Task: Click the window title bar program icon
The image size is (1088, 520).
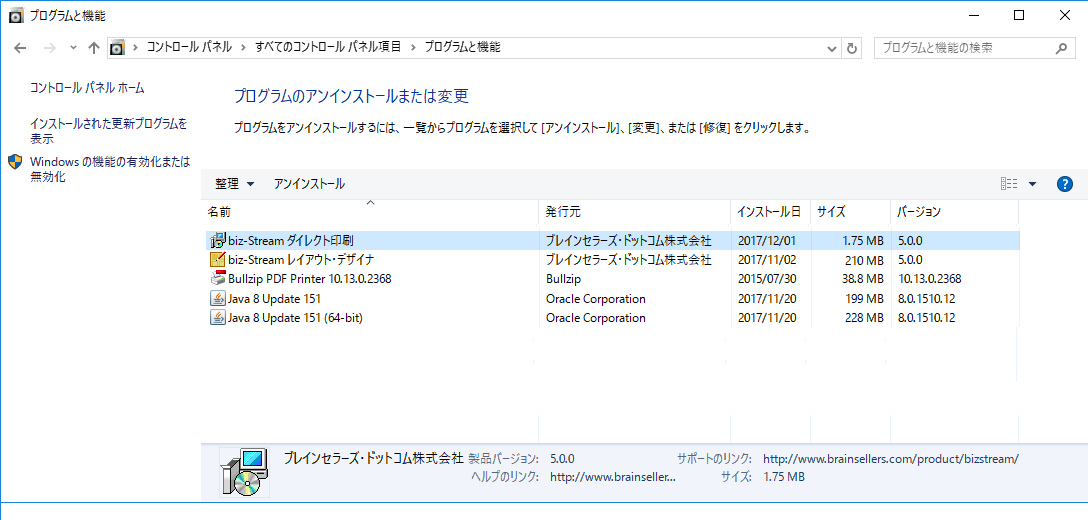Action: click(x=17, y=15)
